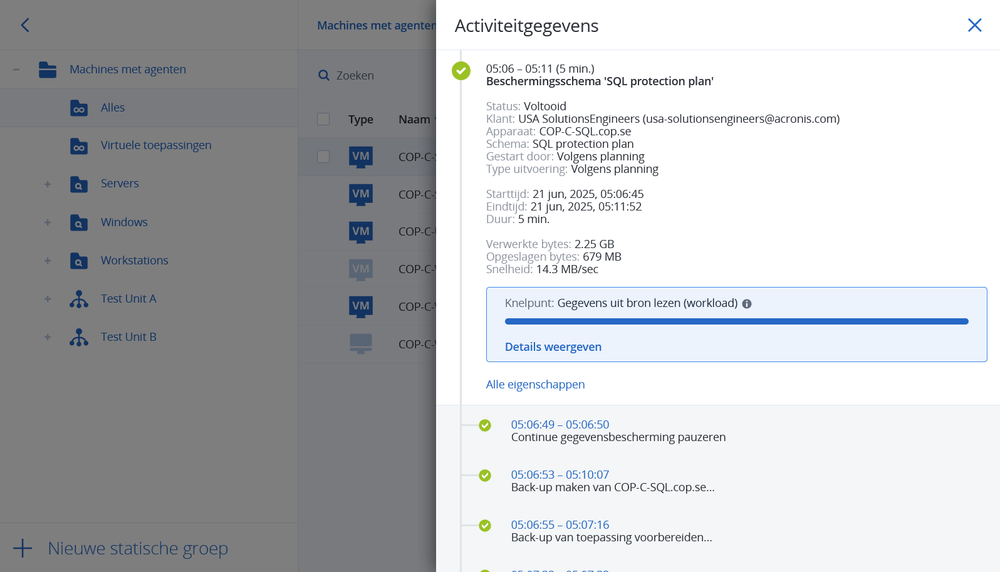Expand the Windows group
This screenshot has height=572, width=1000.
[47, 223]
